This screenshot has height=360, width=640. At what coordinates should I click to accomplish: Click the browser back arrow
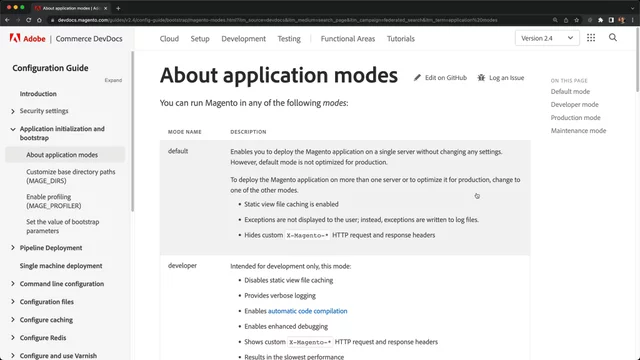[x=7, y=20]
